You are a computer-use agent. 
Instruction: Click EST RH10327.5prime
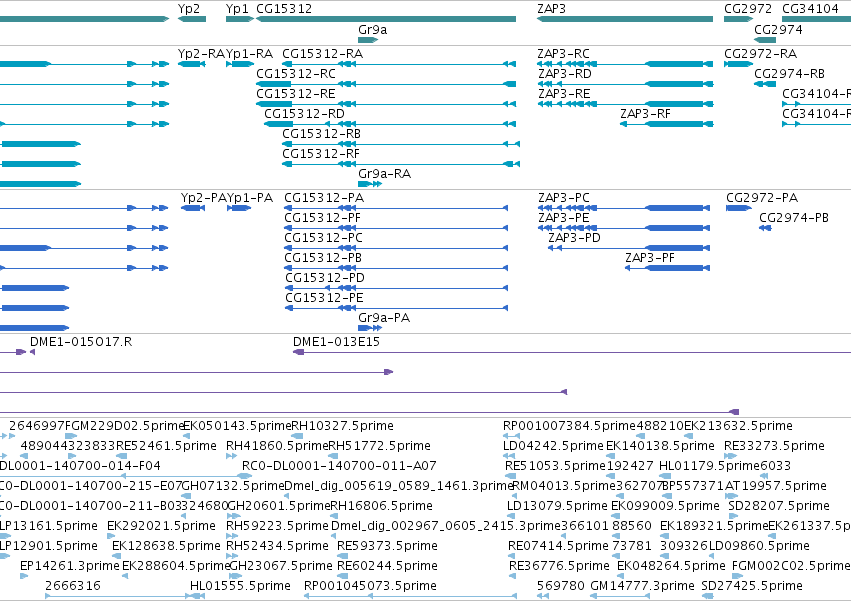342,426
